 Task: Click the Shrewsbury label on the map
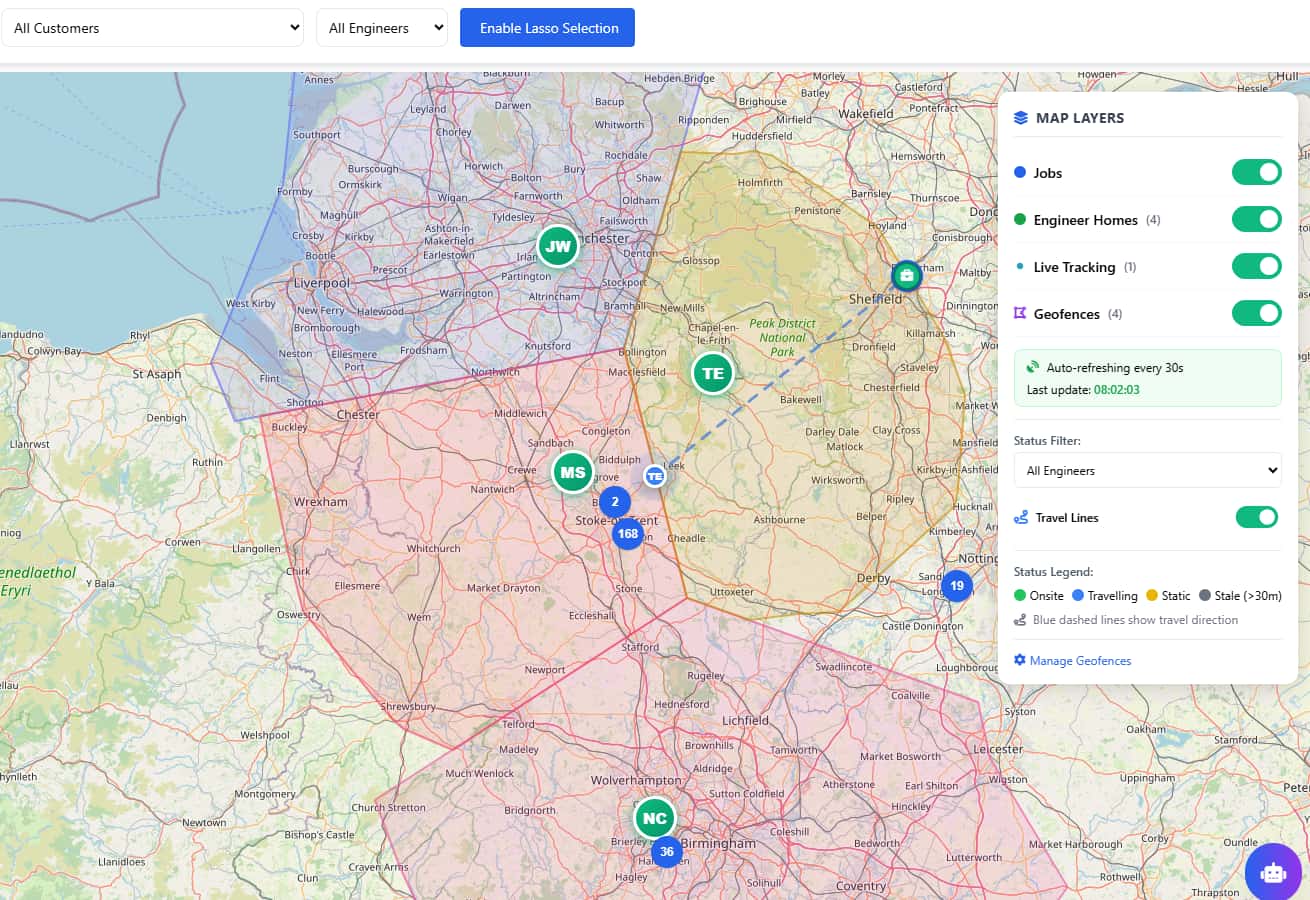tap(407, 707)
